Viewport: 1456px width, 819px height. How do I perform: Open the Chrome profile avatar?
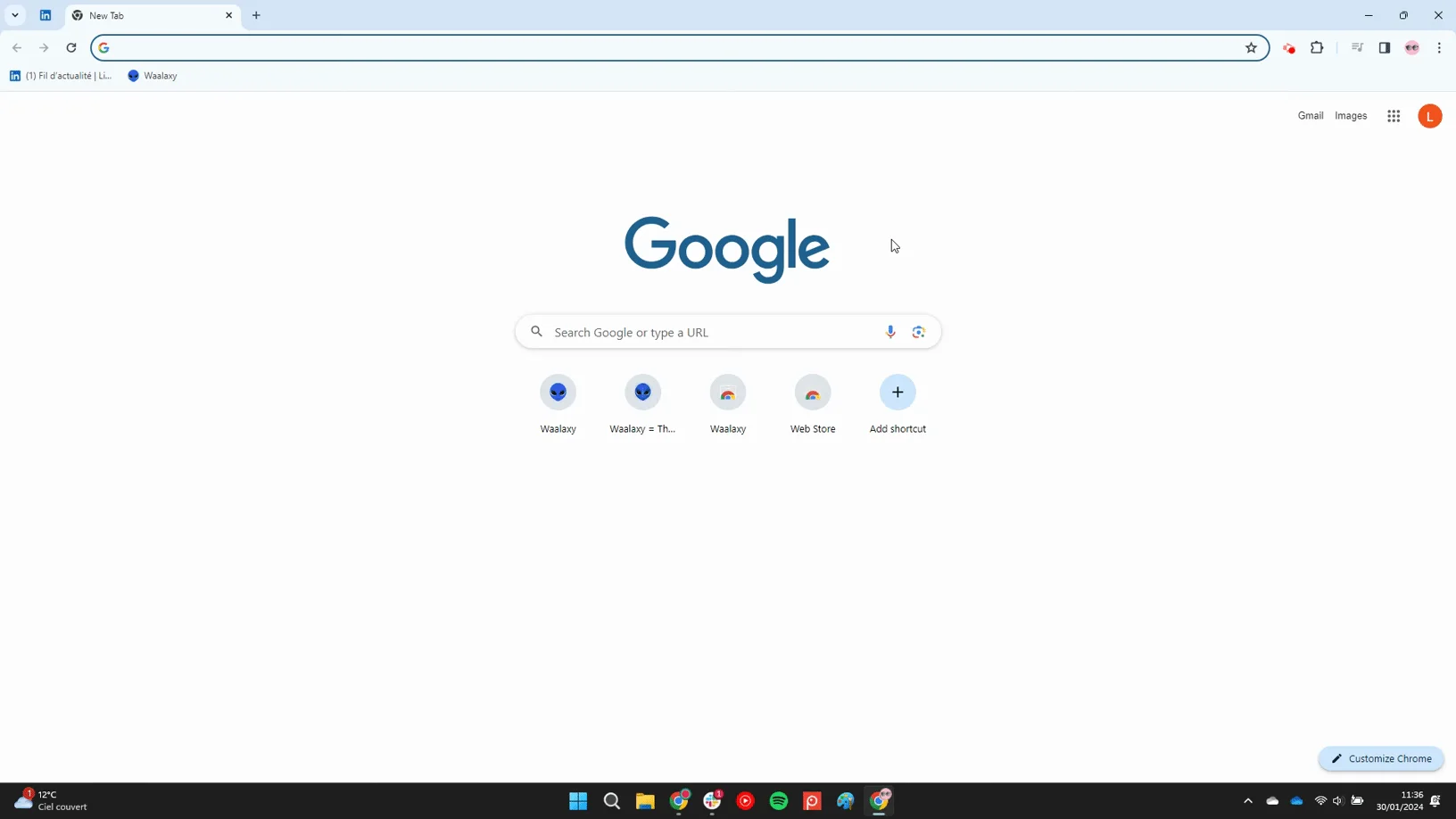point(1412,48)
